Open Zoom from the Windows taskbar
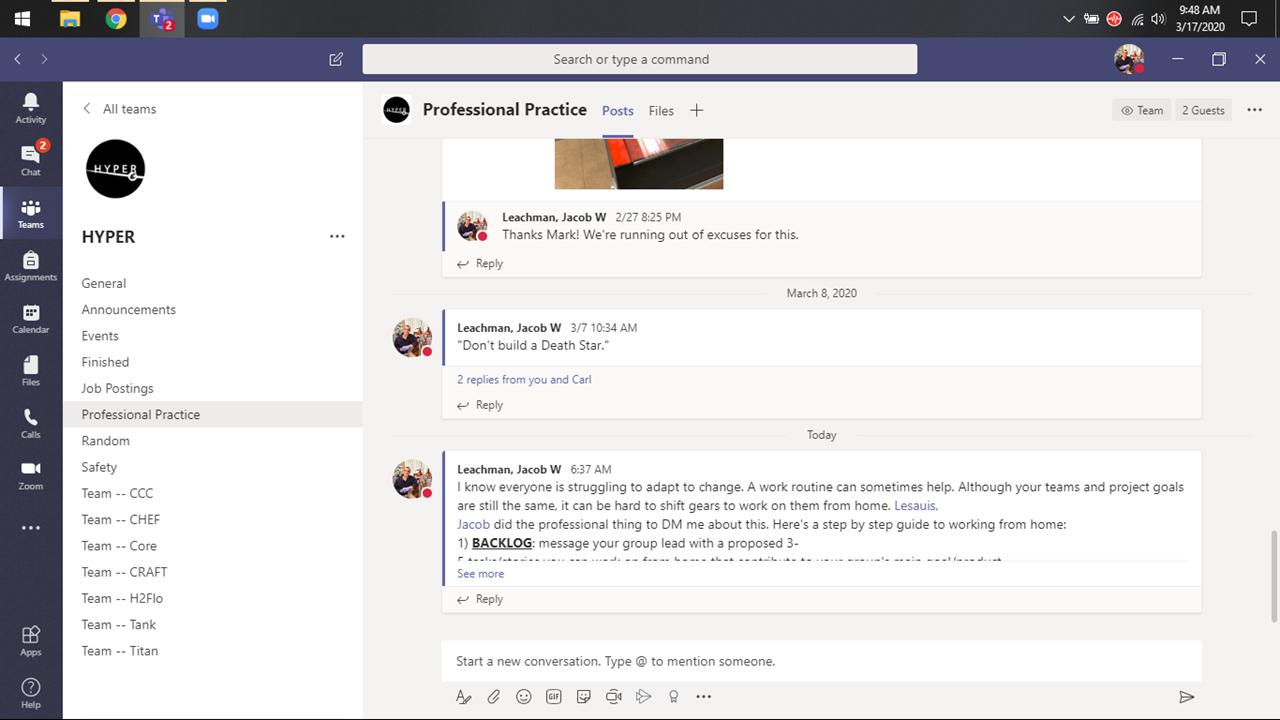1280x720 pixels. [208, 19]
